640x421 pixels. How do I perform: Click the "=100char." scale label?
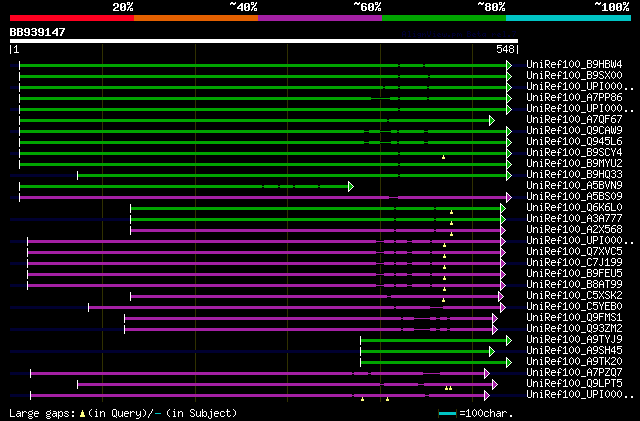(x=486, y=413)
